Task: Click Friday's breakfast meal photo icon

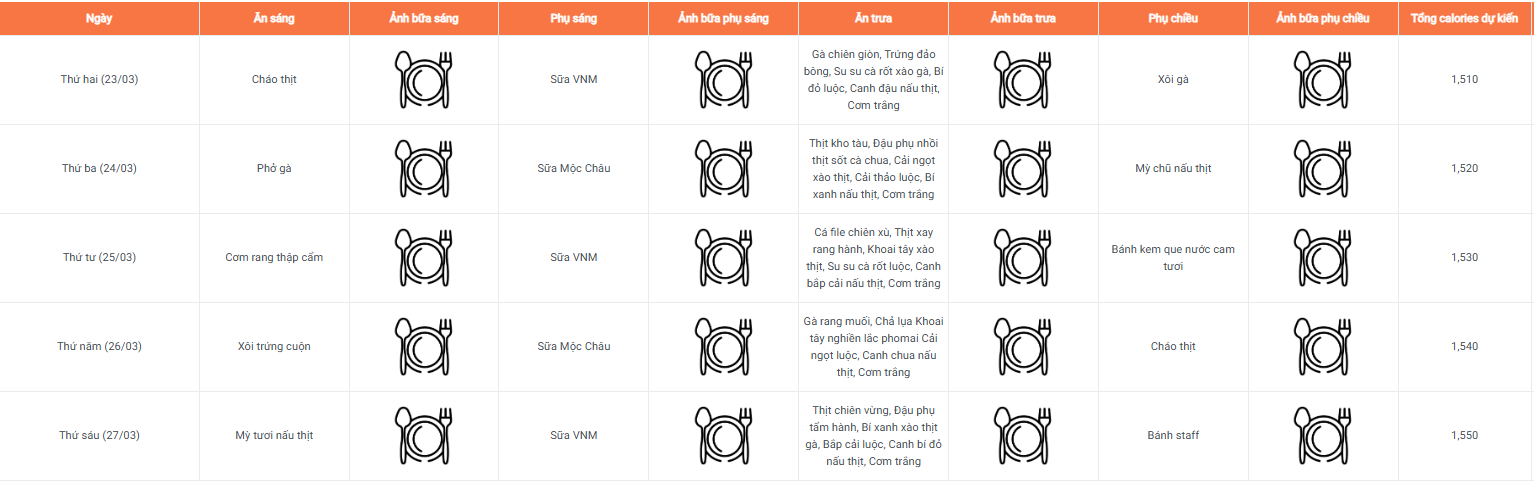Action: [424, 435]
